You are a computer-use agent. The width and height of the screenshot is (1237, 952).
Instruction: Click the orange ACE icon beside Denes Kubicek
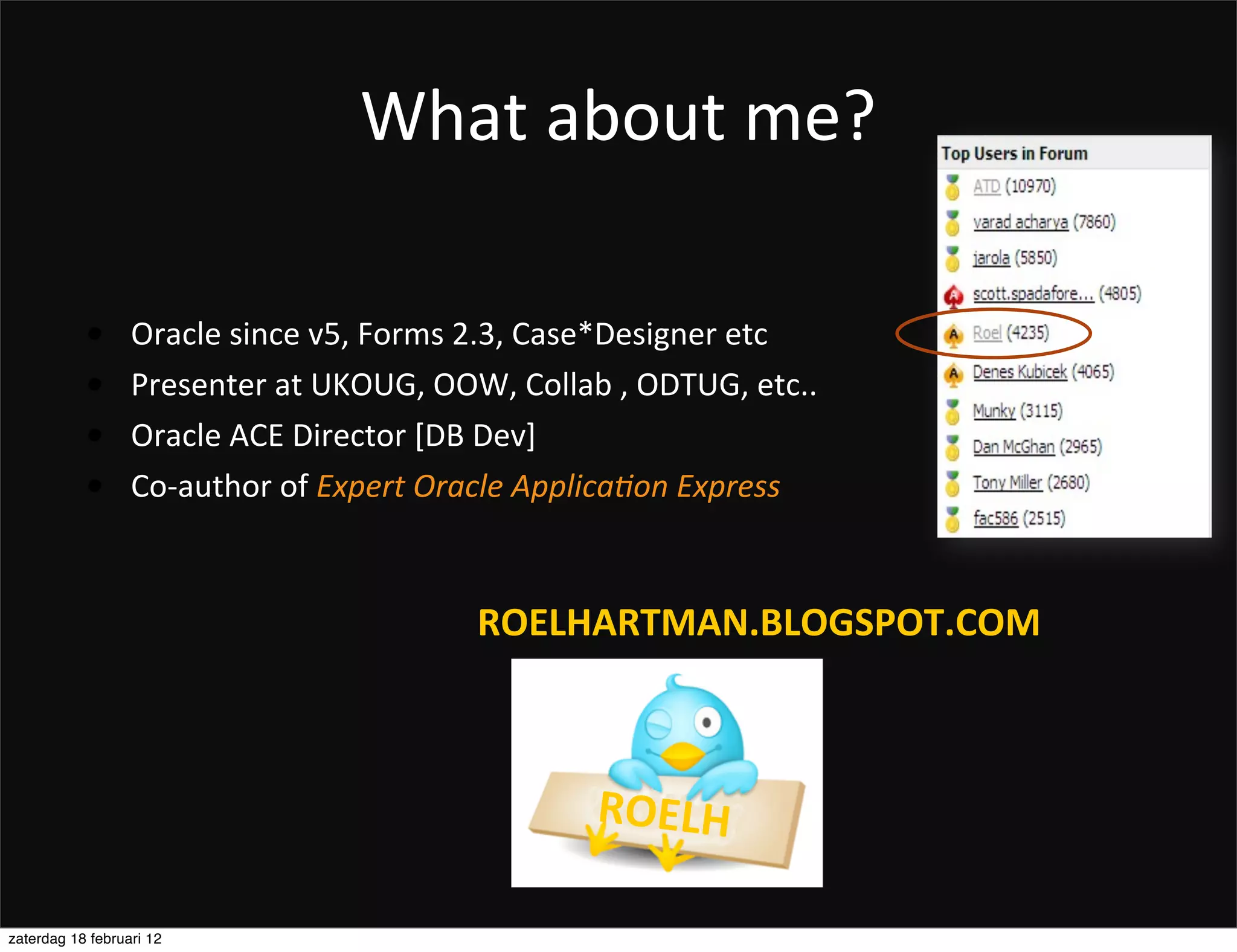953,375
